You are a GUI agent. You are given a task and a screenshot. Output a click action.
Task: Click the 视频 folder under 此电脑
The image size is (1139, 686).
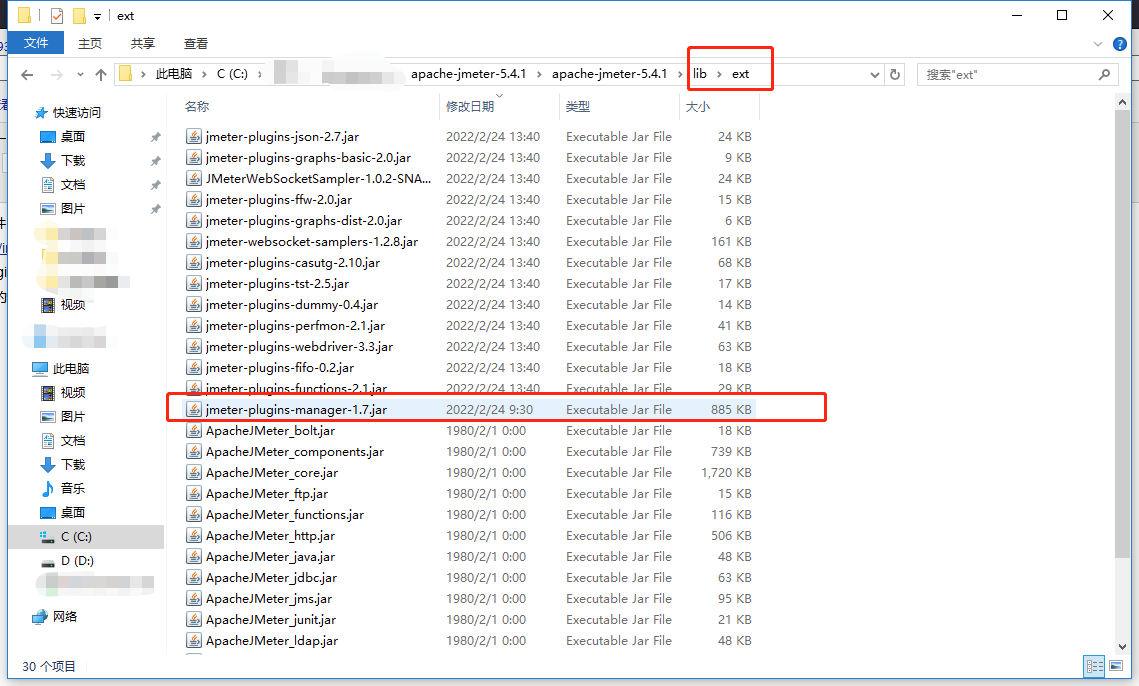pyautogui.click(x=73, y=392)
